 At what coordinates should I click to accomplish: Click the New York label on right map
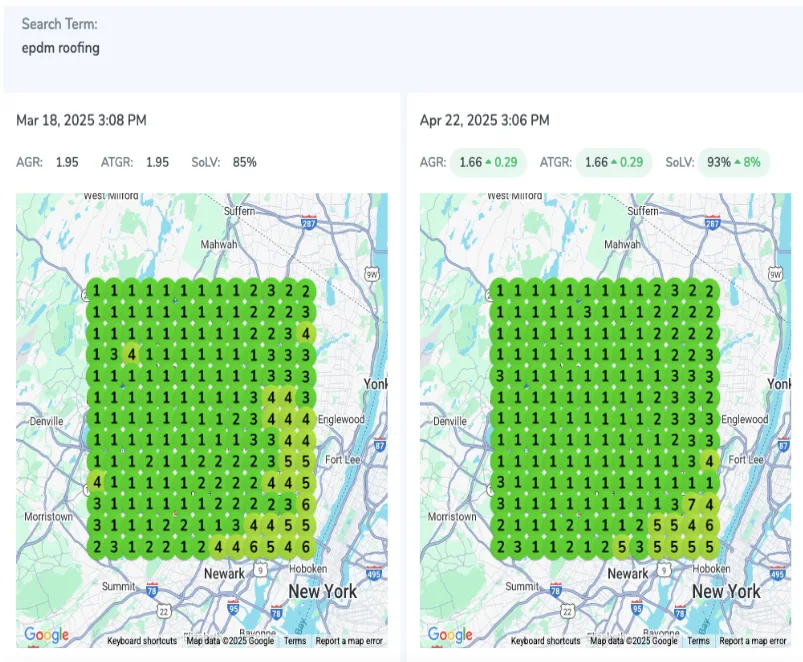click(x=727, y=591)
